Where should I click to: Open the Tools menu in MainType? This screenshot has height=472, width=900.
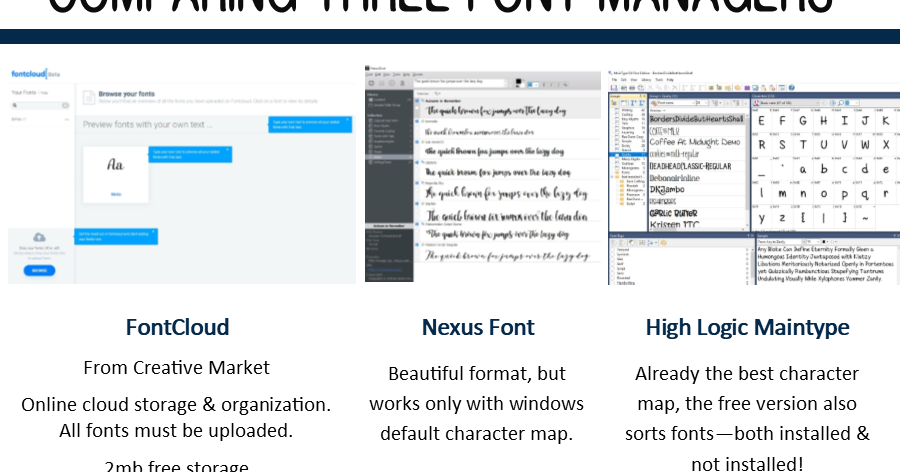tap(659, 80)
